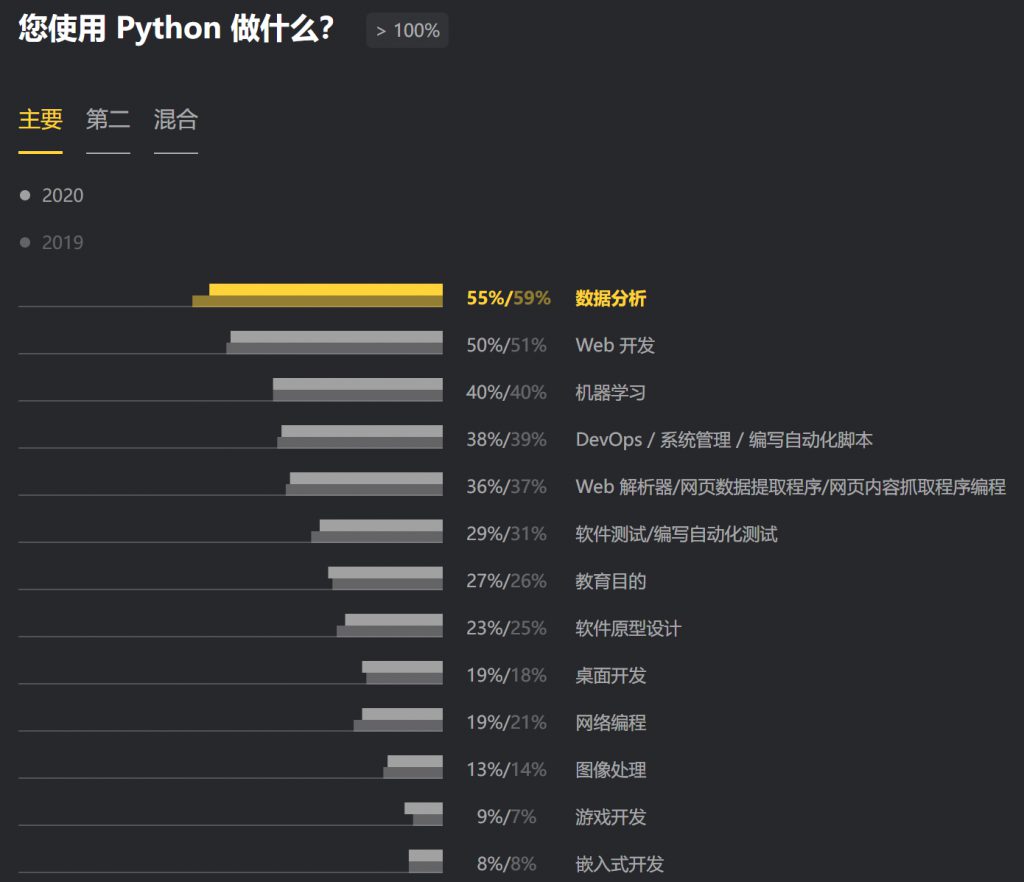The height and width of the screenshot is (882, 1024).
Task: Click the 19%/21% value
Action: [506, 723]
